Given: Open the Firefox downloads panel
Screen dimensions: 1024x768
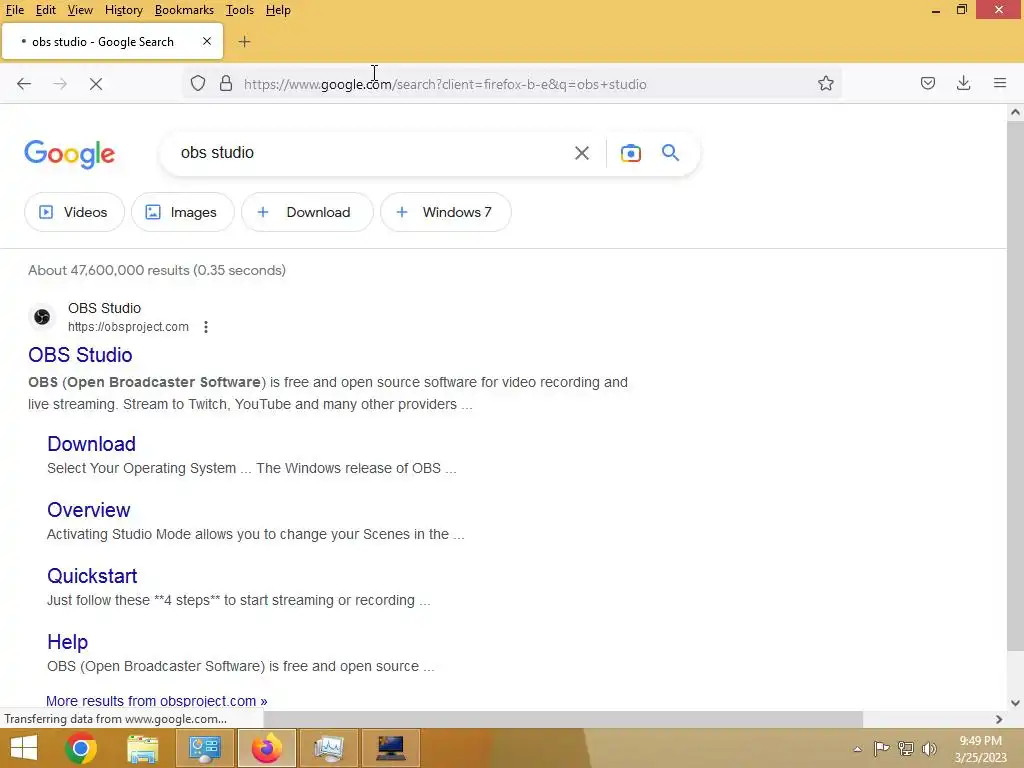Looking at the screenshot, I should tap(963, 83).
